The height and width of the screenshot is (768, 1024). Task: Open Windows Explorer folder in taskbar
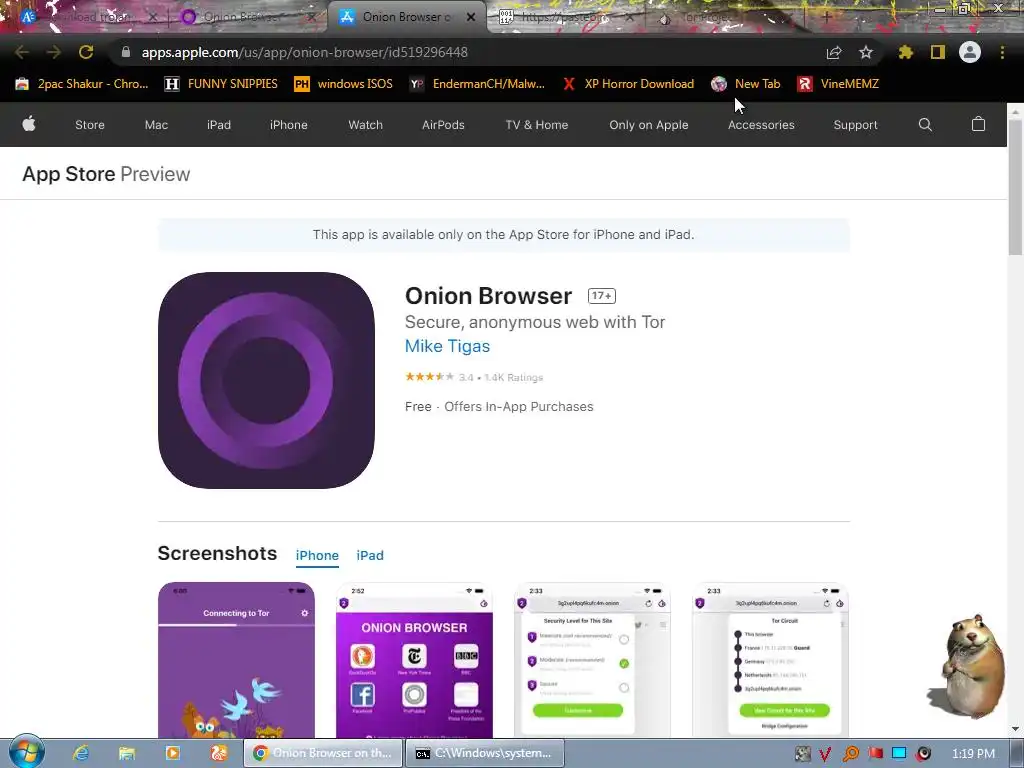(127, 753)
